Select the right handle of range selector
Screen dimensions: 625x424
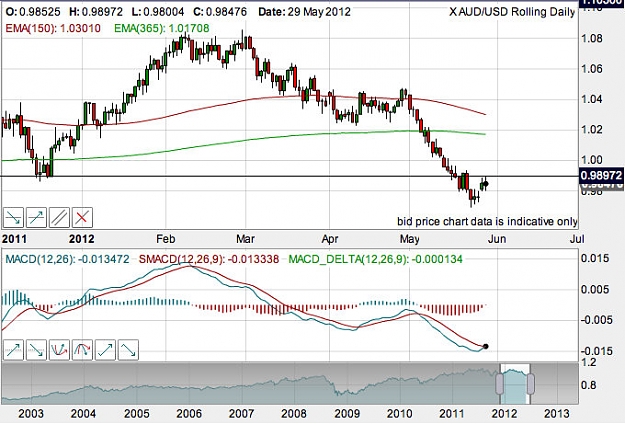click(531, 384)
